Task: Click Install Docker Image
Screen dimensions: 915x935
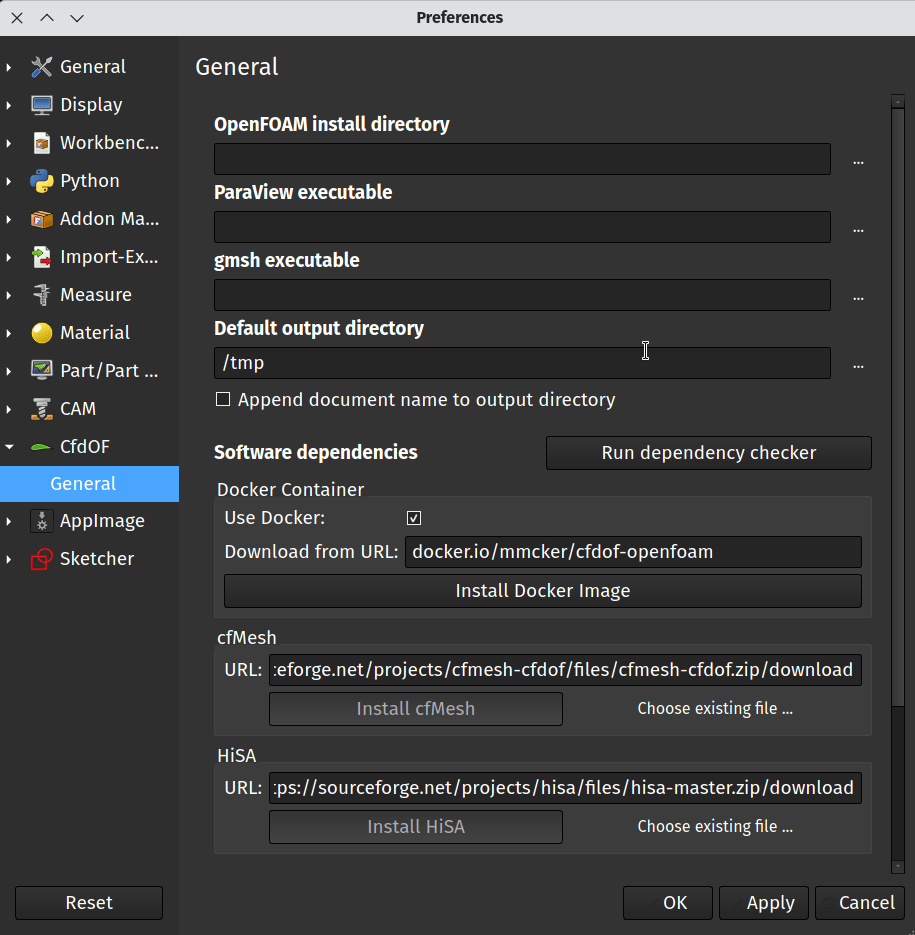Action: tap(542, 590)
